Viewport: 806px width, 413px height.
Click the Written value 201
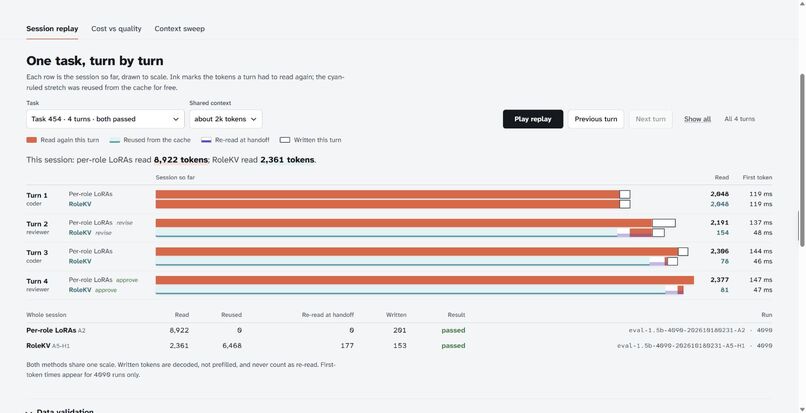pos(399,330)
